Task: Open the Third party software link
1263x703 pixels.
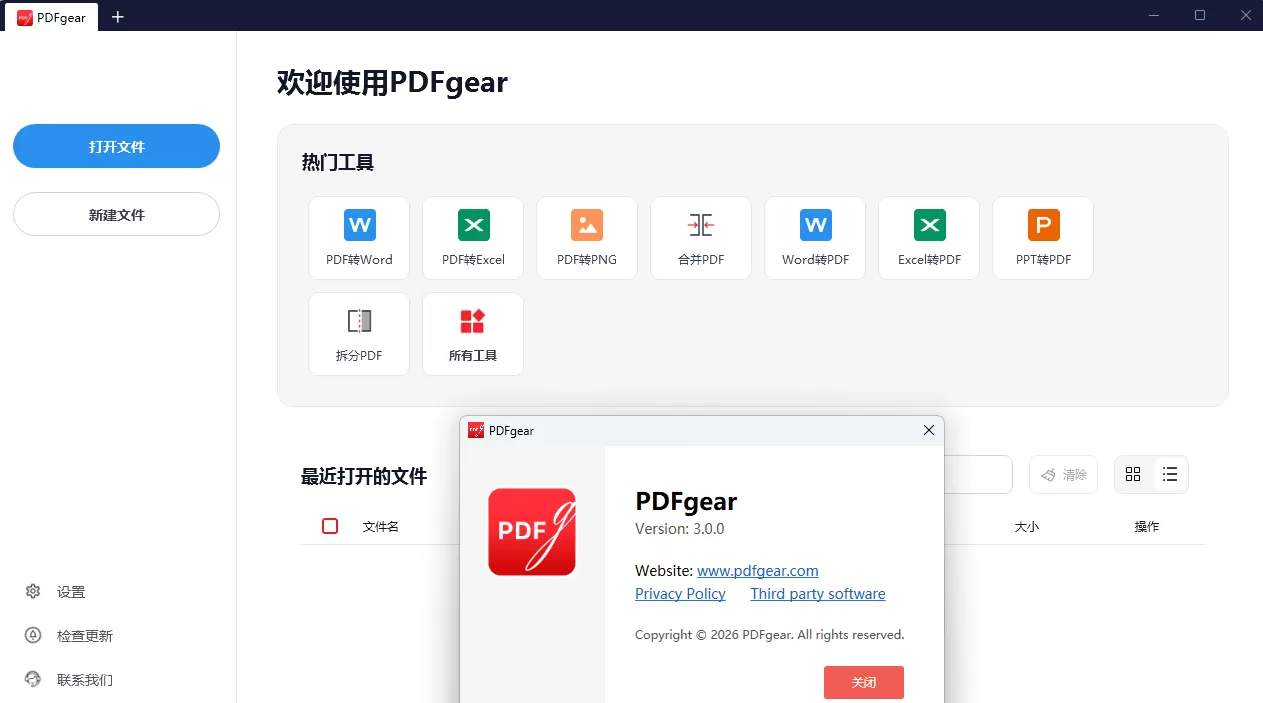Action: pos(818,593)
